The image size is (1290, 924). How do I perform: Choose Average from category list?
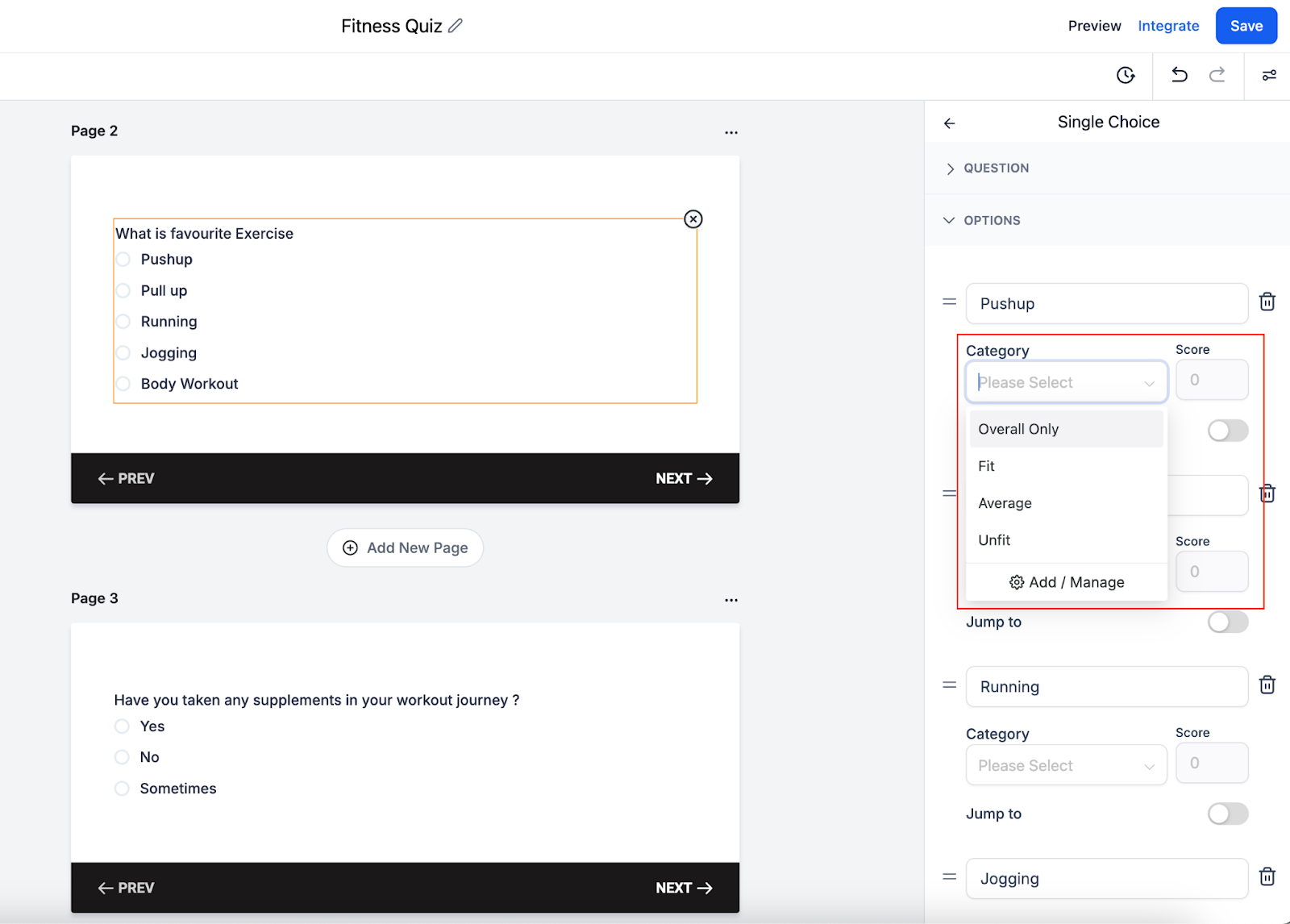(1067, 503)
